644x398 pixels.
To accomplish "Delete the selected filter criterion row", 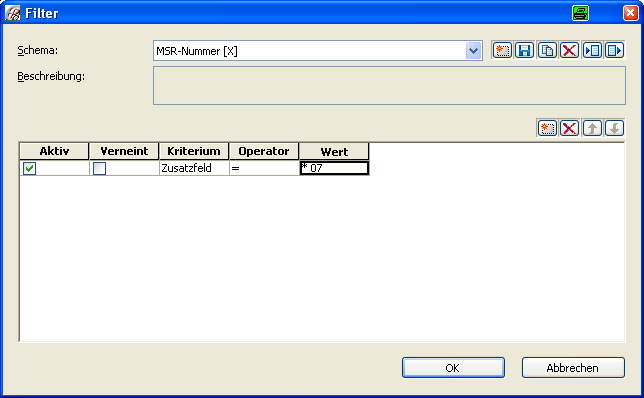I will click(569, 128).
